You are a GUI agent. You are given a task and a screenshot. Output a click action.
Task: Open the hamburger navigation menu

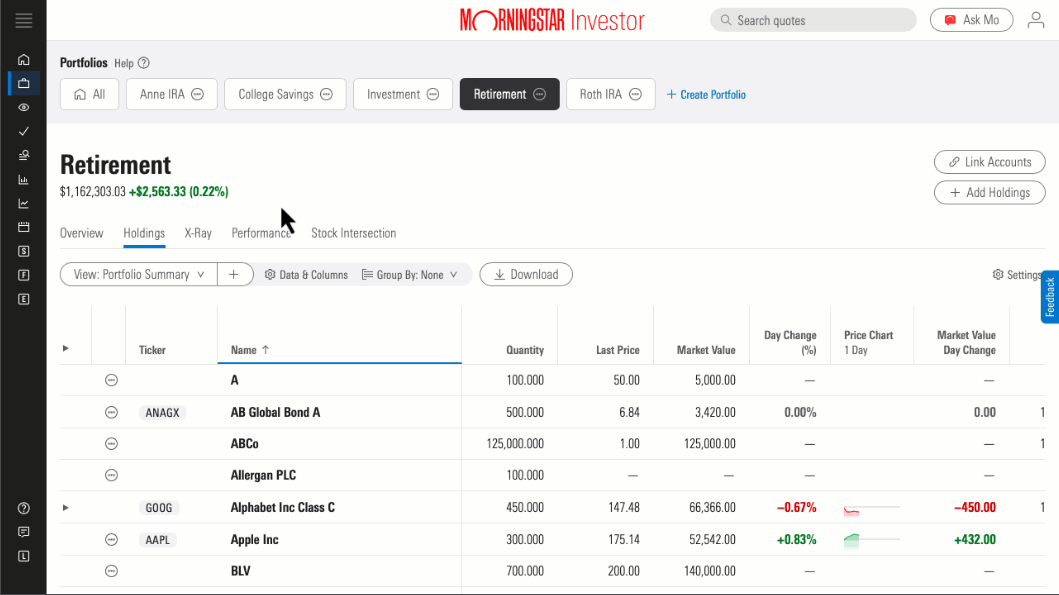[x=24, y=20]
